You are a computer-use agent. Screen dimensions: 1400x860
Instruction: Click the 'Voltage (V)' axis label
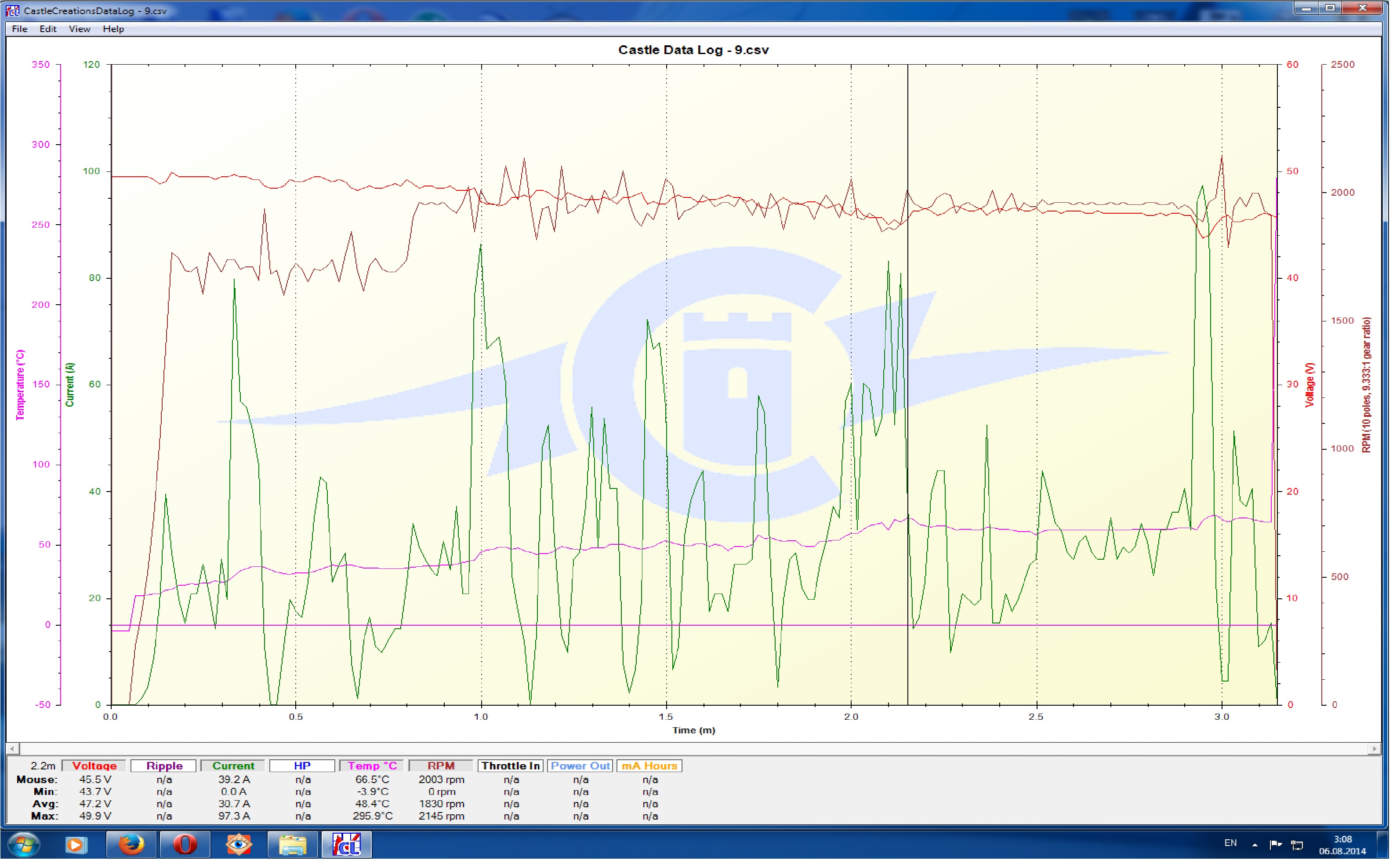point(1310,385)
